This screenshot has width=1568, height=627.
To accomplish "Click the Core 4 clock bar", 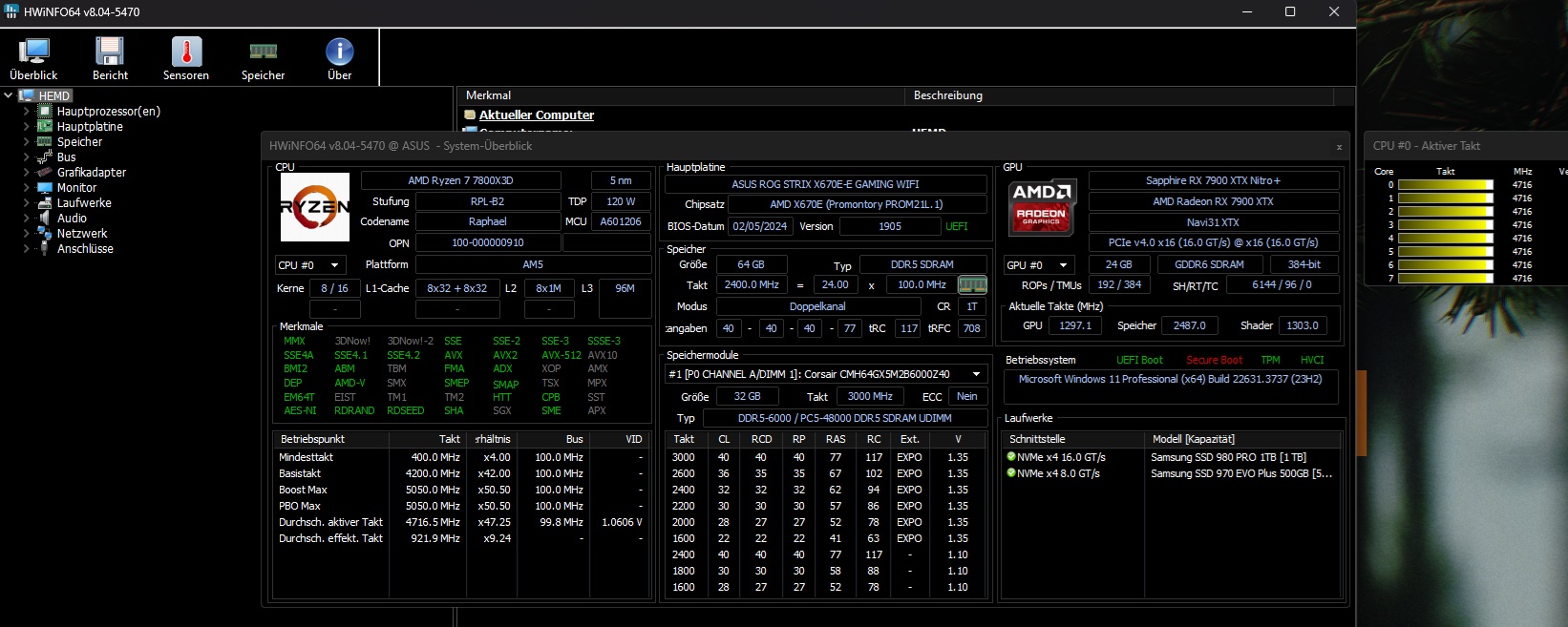I will [x=1445, y=239].
